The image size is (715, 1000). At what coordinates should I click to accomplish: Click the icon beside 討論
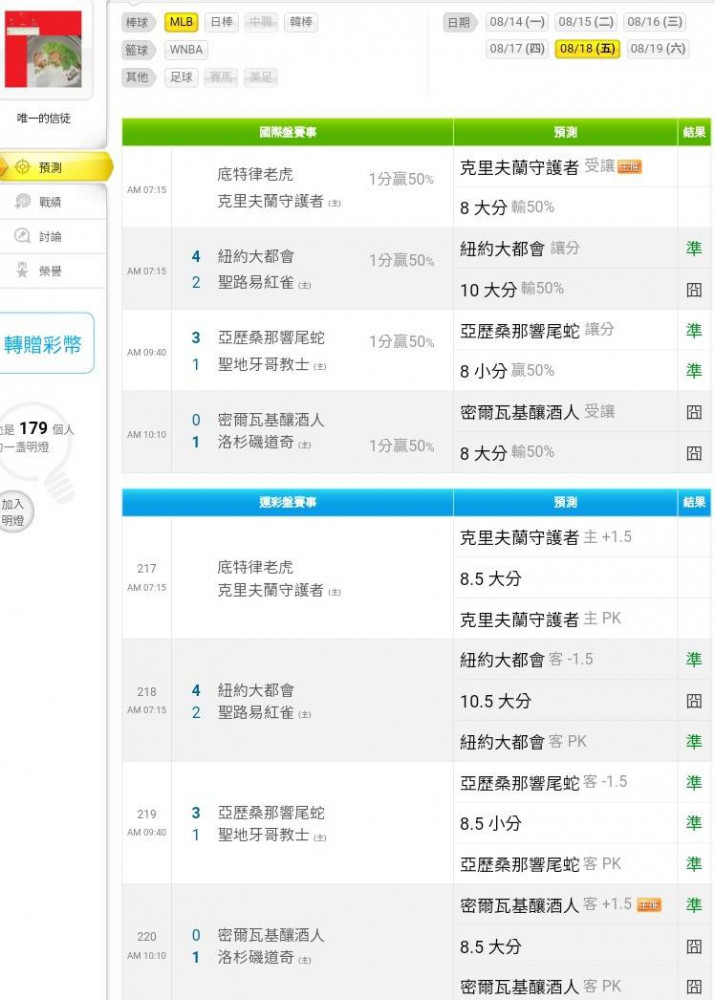(x=22, y=236)
